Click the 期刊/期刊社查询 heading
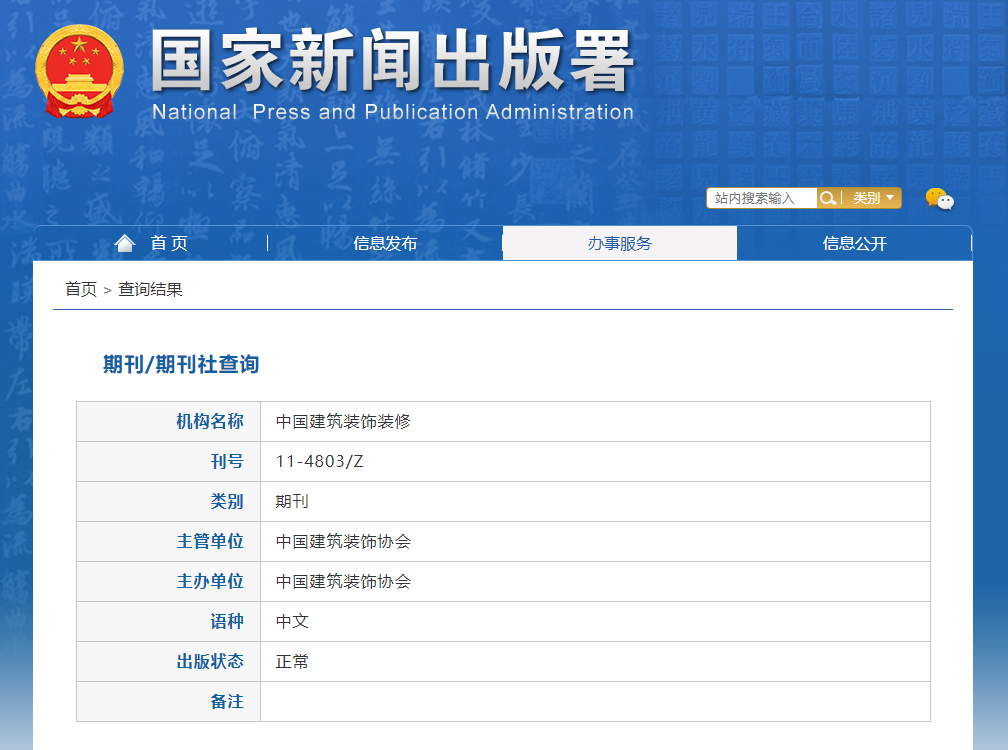1008x750 pixels. pyautogui.click(x=181, y=364)
